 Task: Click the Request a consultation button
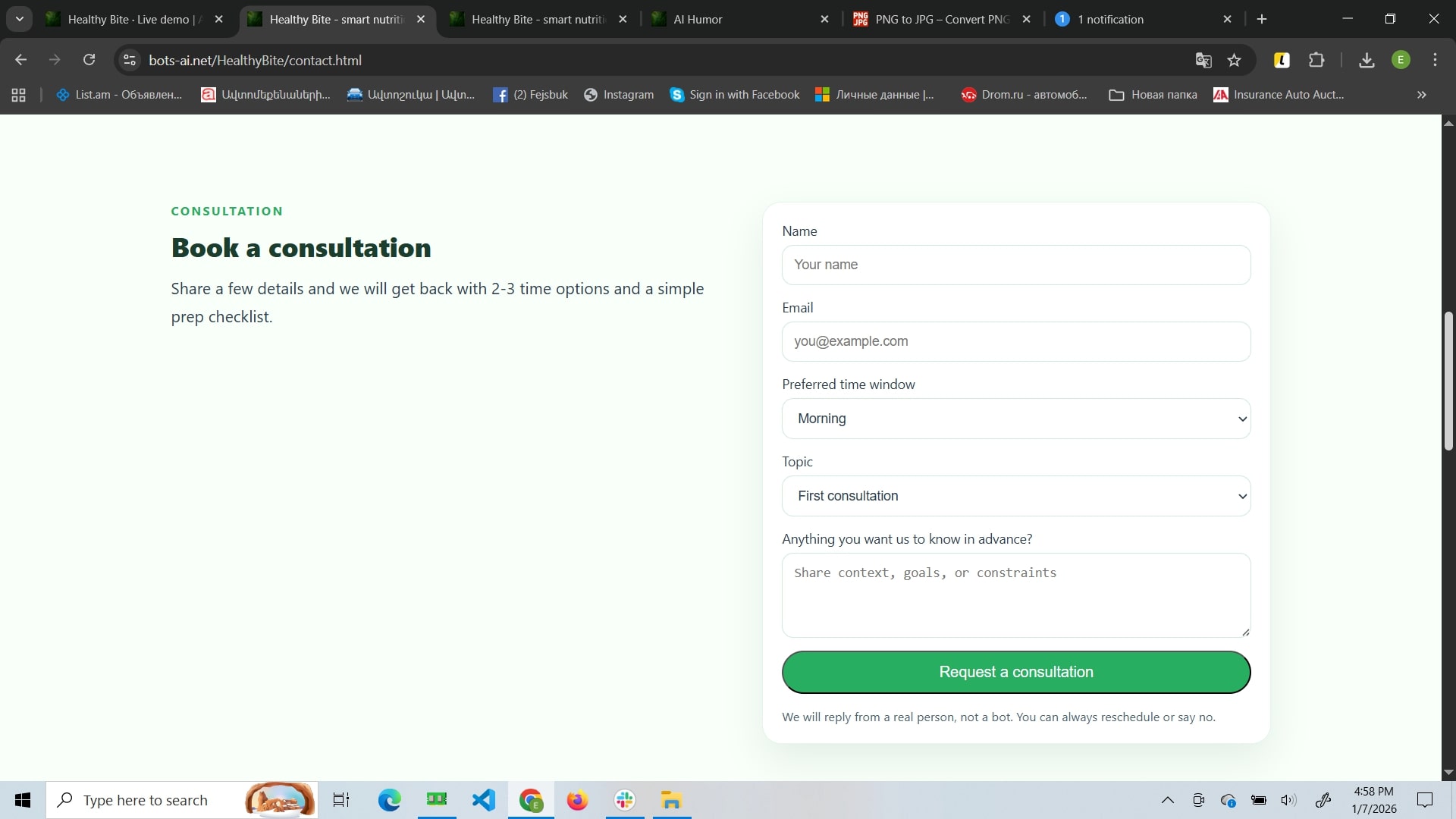(1015, 672)
